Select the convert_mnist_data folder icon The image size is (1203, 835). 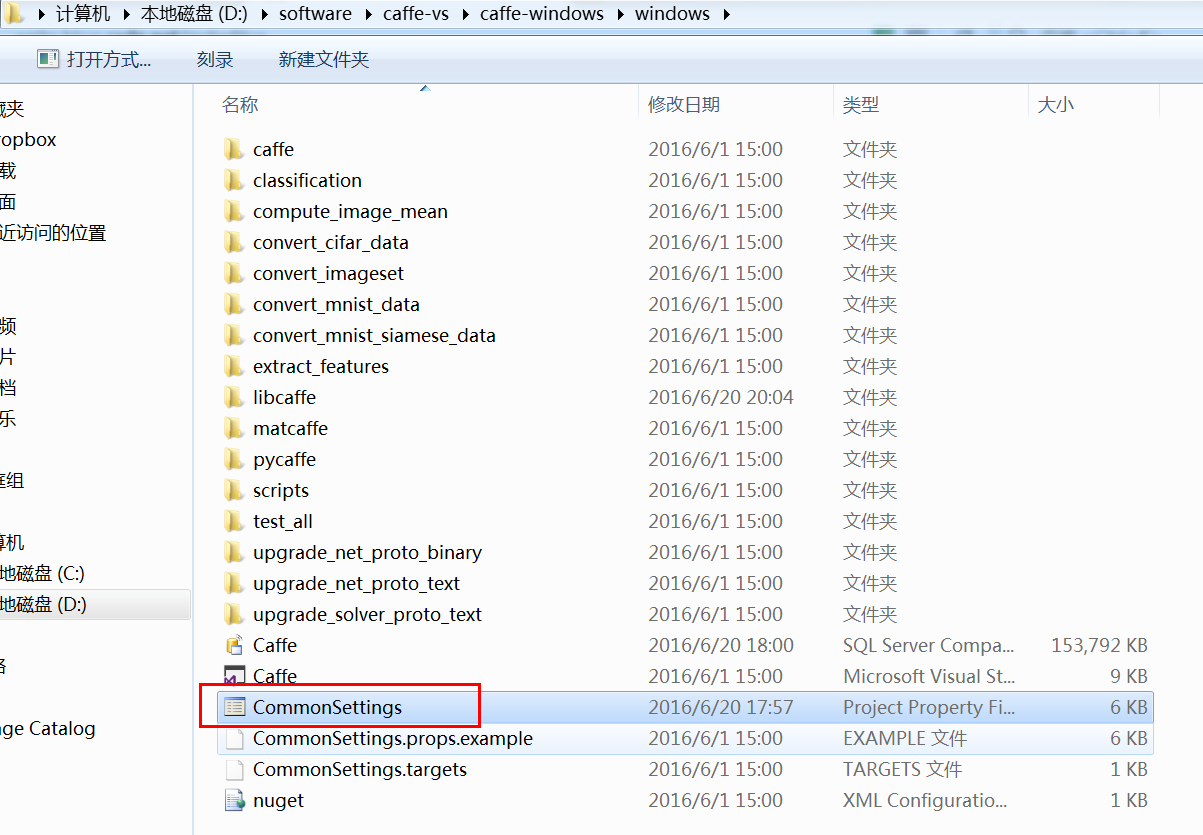point(234,304)
